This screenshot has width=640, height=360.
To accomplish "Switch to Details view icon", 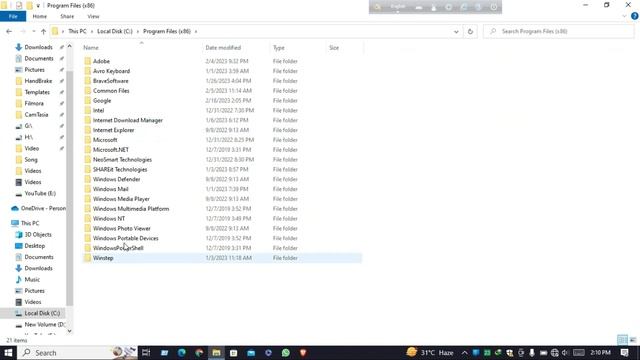I will (x=622, y=340).
